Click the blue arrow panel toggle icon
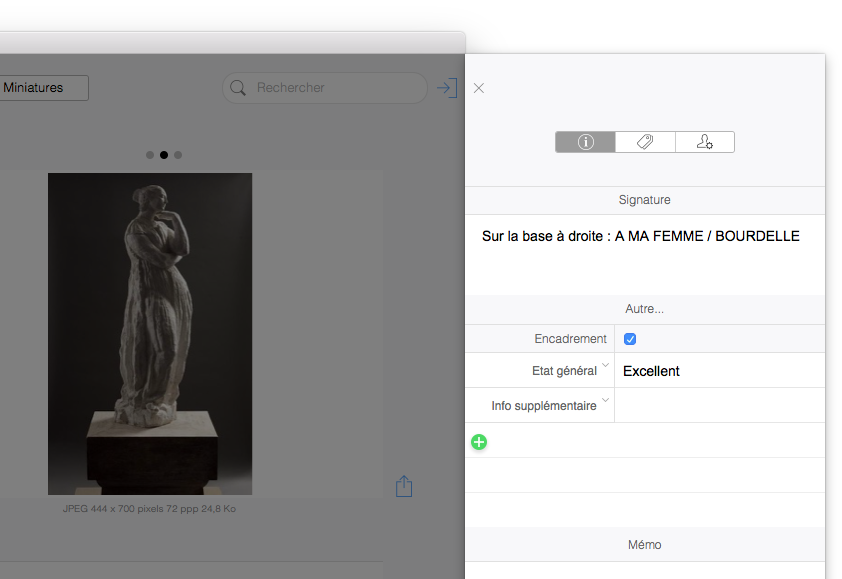 [x=446, y=88]
